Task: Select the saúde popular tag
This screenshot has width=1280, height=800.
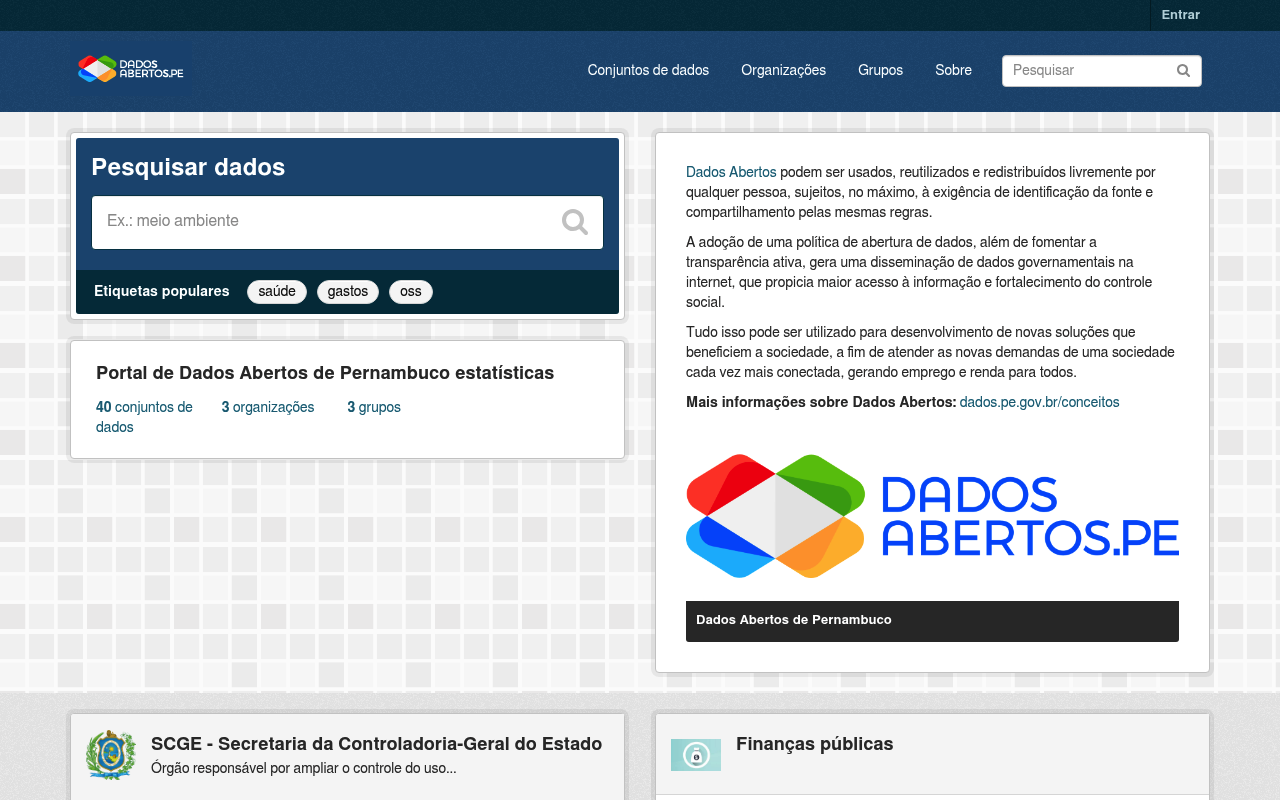Action: [x=277, y=292]
